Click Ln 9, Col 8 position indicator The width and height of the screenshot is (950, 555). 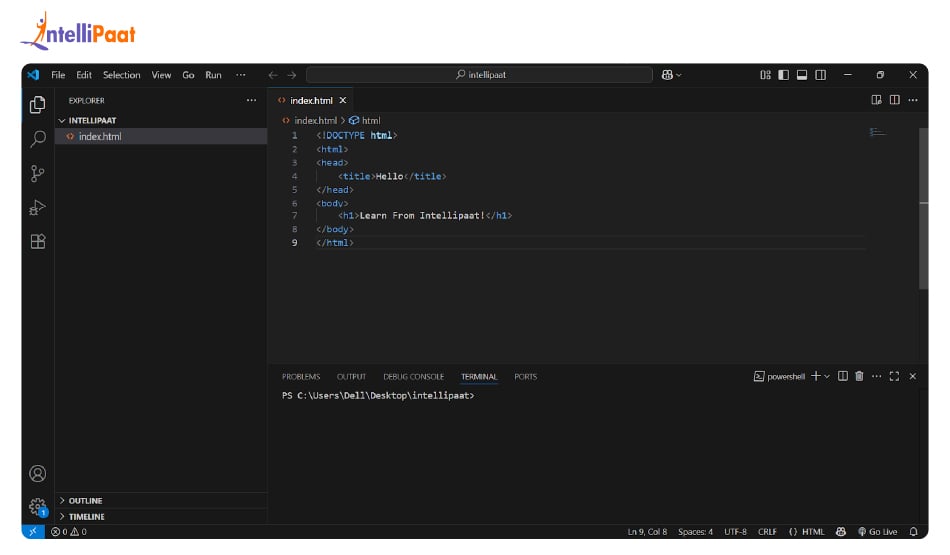(x=647, y=531)
